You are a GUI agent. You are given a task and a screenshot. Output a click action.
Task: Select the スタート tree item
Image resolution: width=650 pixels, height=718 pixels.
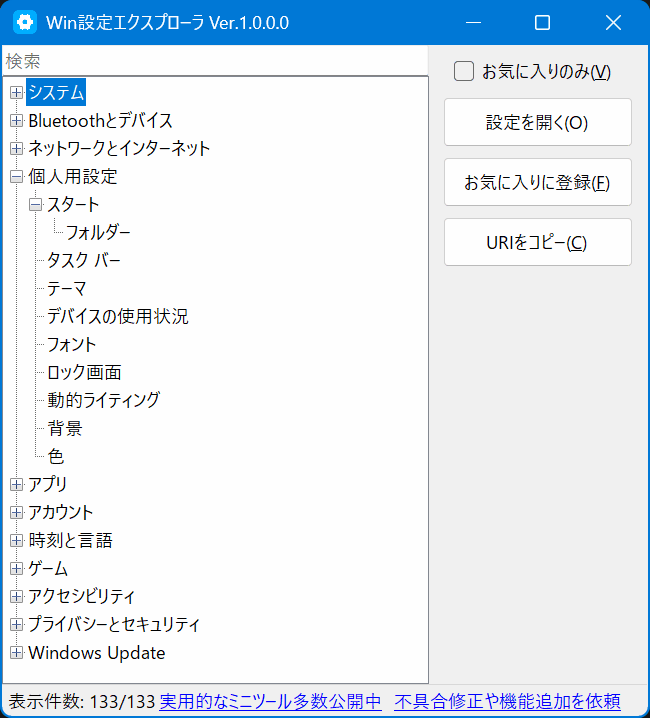[73, 205]
